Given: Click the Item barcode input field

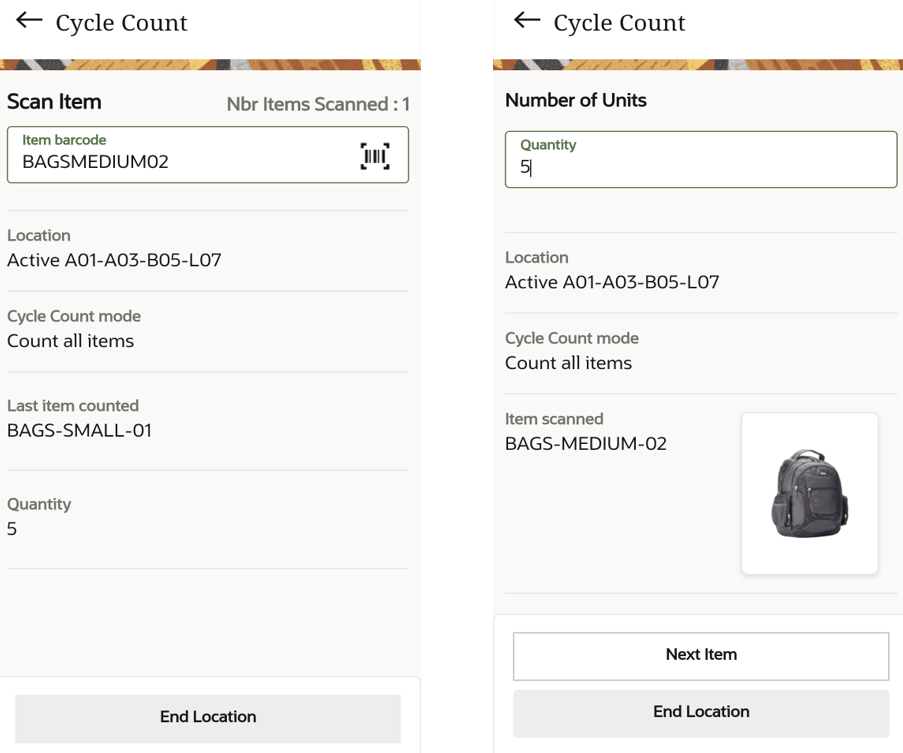Looking at the screenshot, I should click(x=208, y=155).
